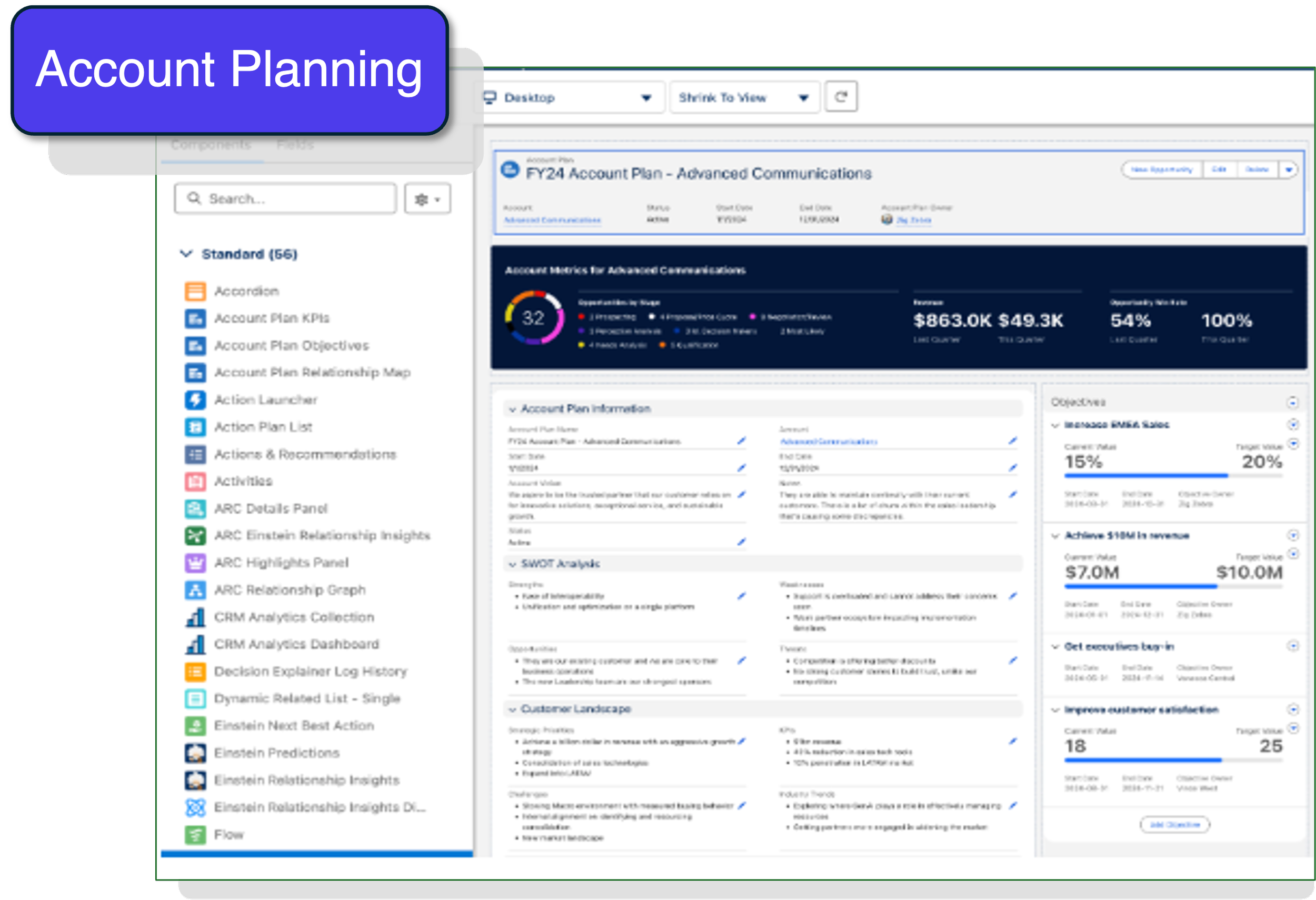Click the $7.0M to $10.0M revenue progress bar
Viewport: 1316px width, 900px height.
(x=1173, y=586)
